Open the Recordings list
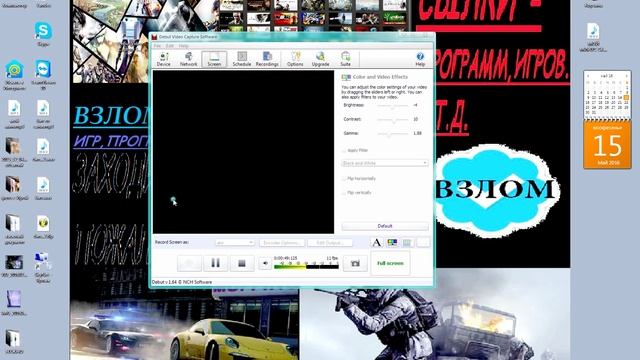Image resolution: width=640 pixels, height=360 pixels. tap(267, 59)
